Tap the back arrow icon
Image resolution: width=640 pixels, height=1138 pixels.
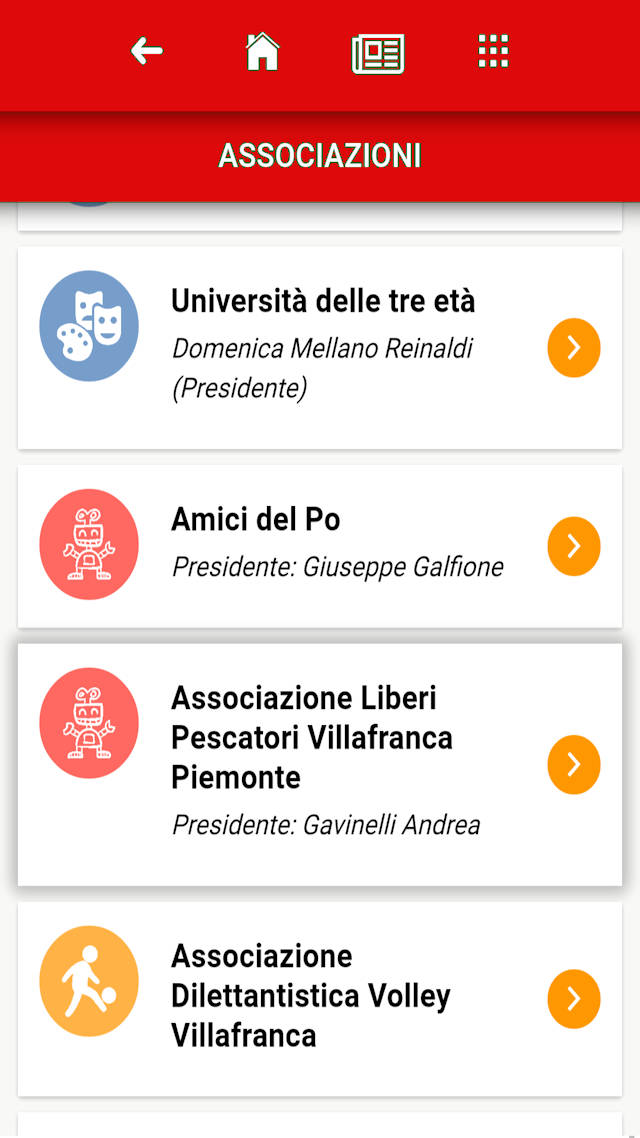pos(147,51)
